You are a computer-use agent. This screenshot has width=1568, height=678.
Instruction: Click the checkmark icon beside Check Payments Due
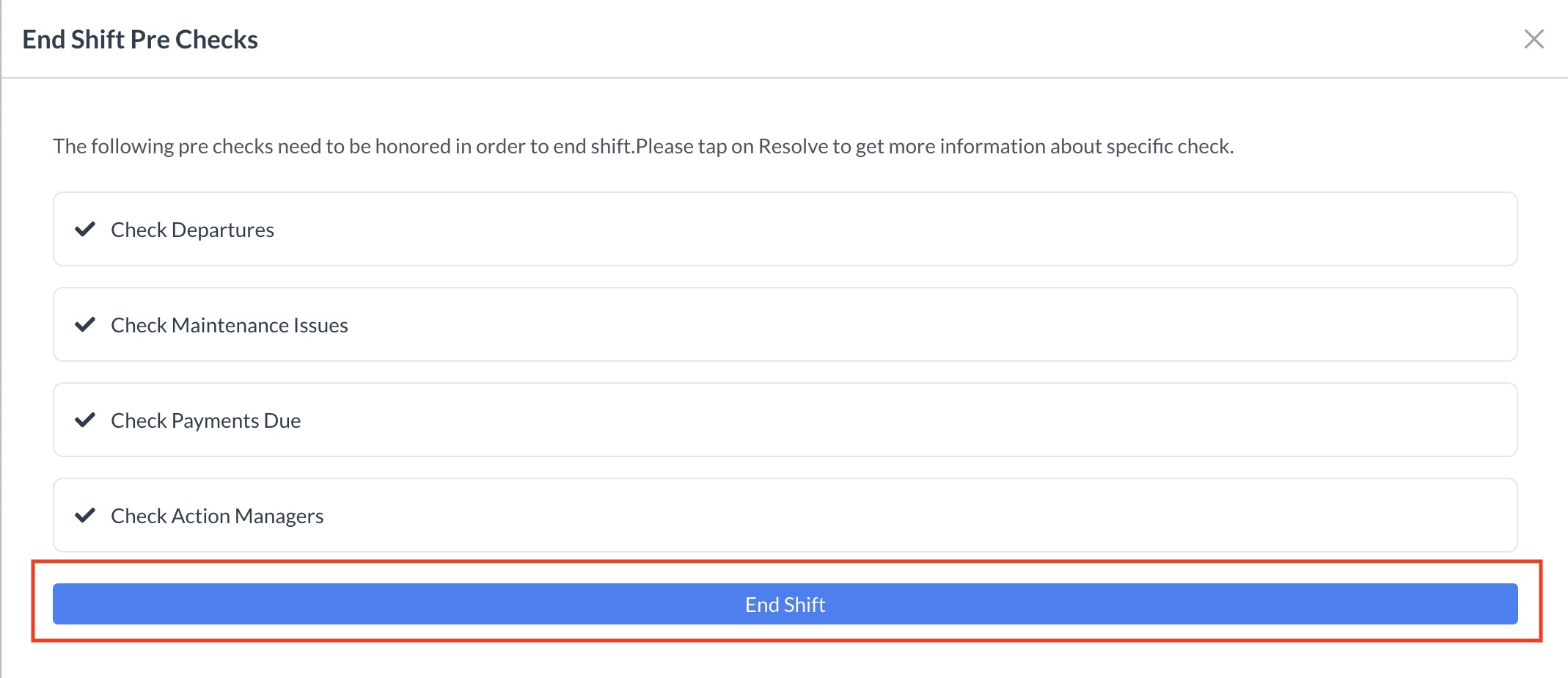pos(85,420)
